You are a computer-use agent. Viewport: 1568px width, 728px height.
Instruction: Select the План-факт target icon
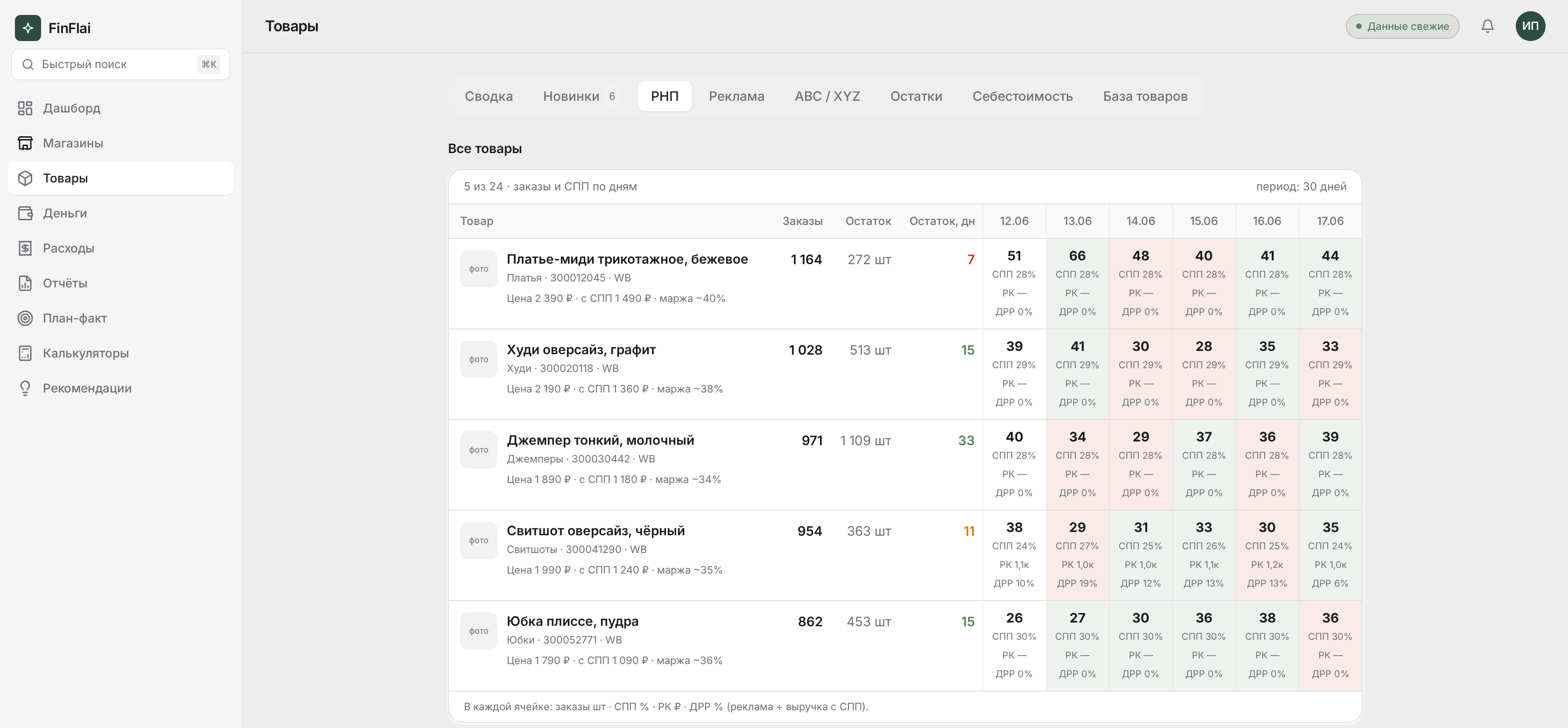pos(25,318)
